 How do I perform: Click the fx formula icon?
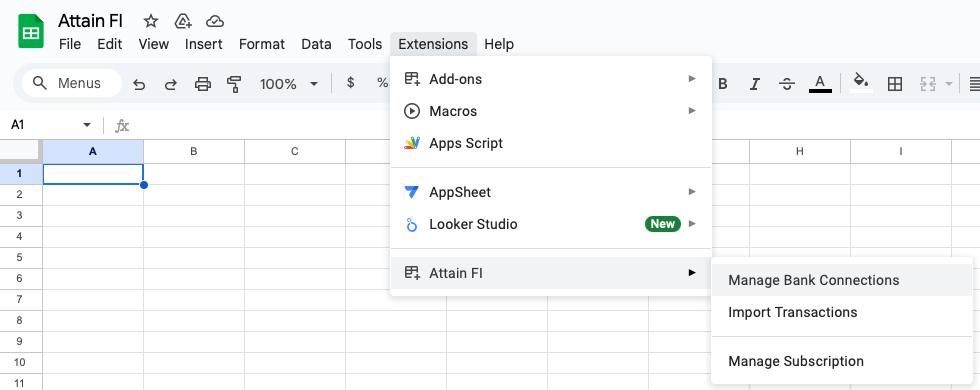[122, 126]
